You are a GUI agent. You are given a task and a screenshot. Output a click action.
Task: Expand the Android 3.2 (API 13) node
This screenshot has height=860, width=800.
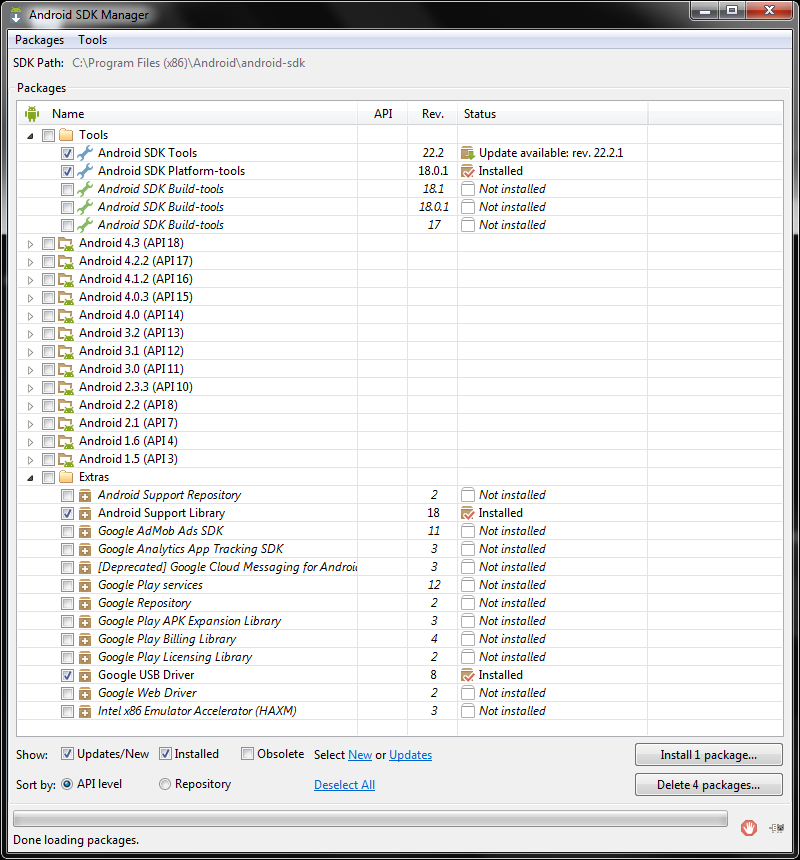(x=31, y=334)
